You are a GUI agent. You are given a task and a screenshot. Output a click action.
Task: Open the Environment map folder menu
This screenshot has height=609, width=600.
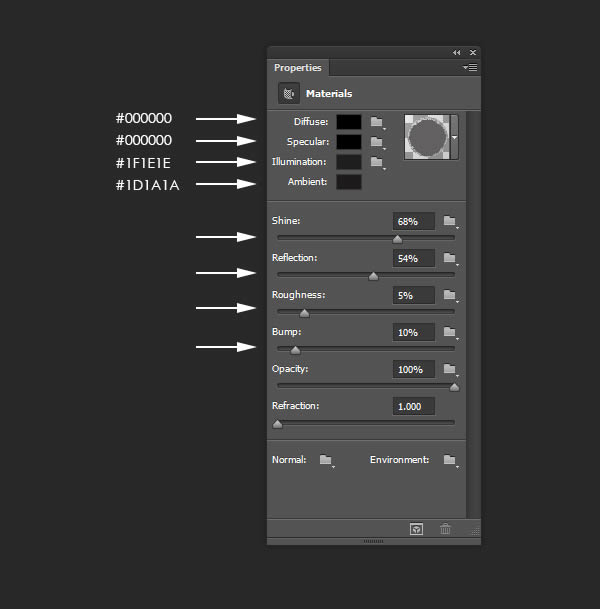tap(450, 460)
